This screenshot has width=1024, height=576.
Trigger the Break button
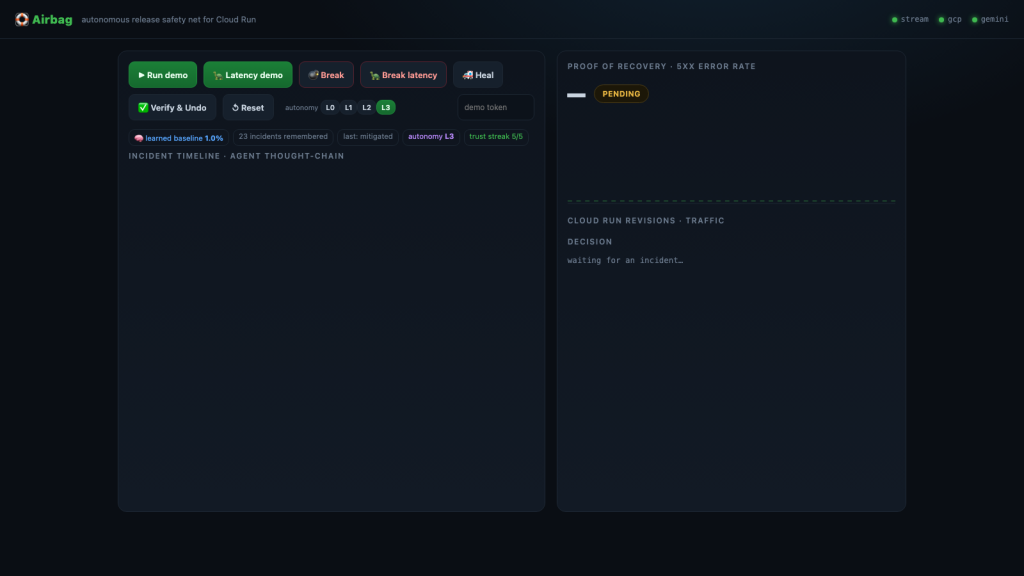point(326,75)
